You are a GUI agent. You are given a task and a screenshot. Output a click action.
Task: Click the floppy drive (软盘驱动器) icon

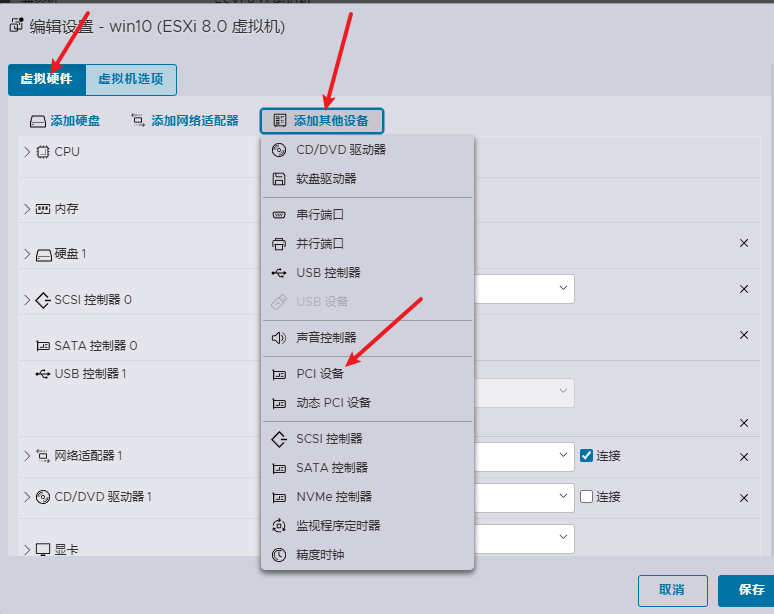coord(279,179)
